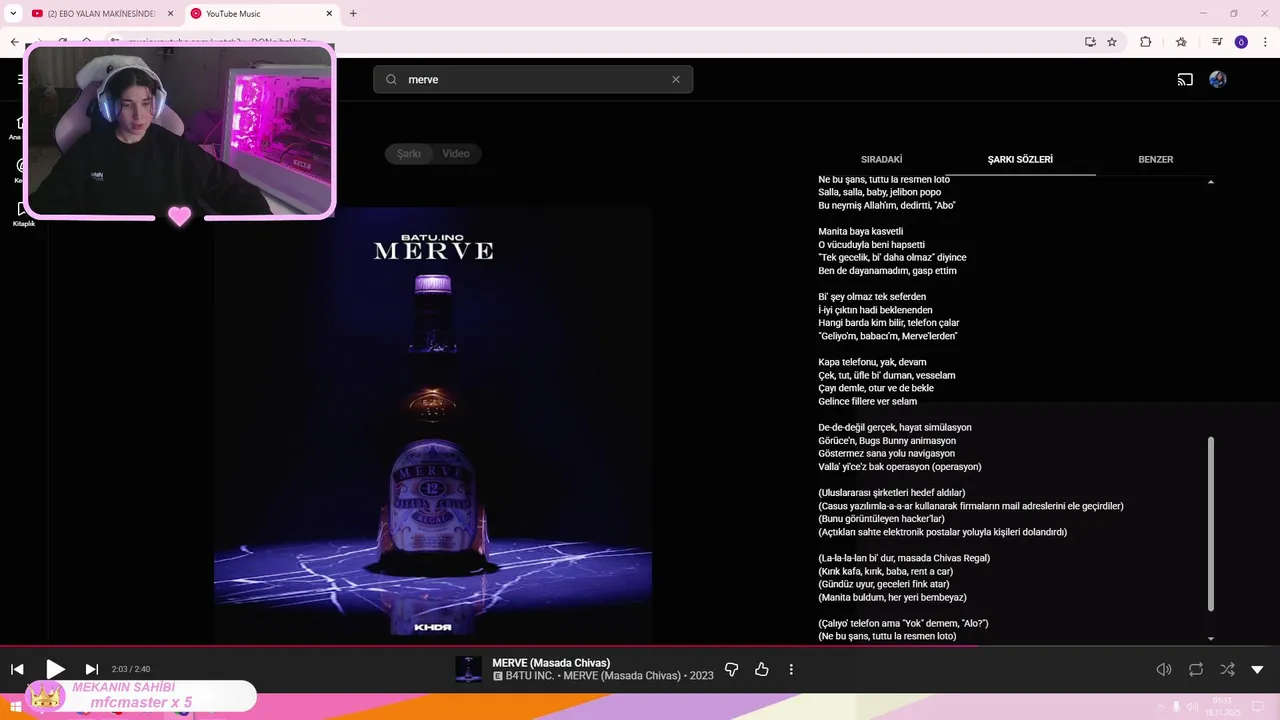
Task: Open the Chrome profile avatar
Action: [x=1241, y=42]
